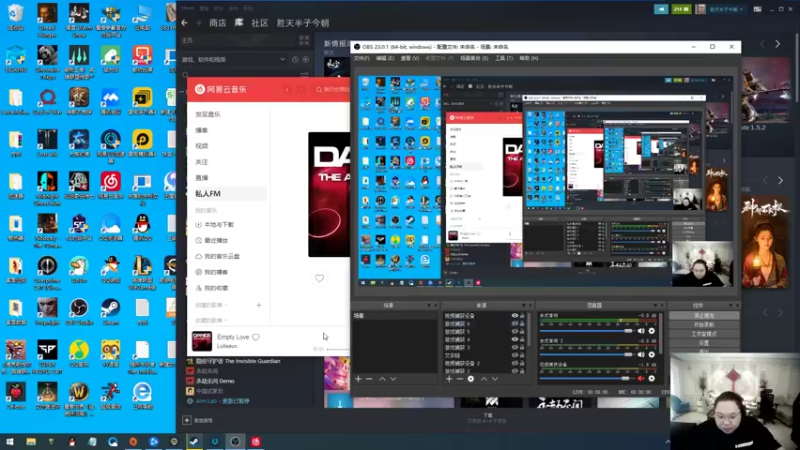Screen dimensions: 800x450
Task: Open OBS 文件(F) menu
Action: 361,58
